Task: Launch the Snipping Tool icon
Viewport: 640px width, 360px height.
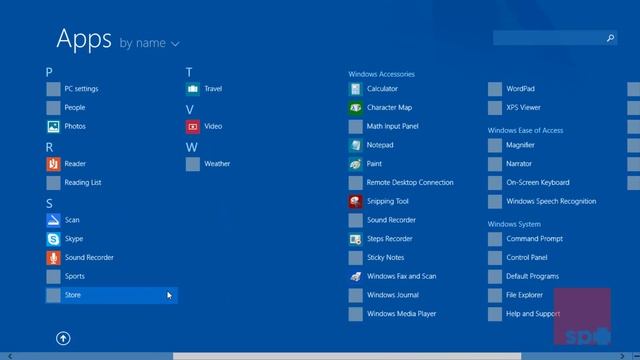Action: (356, 202)
